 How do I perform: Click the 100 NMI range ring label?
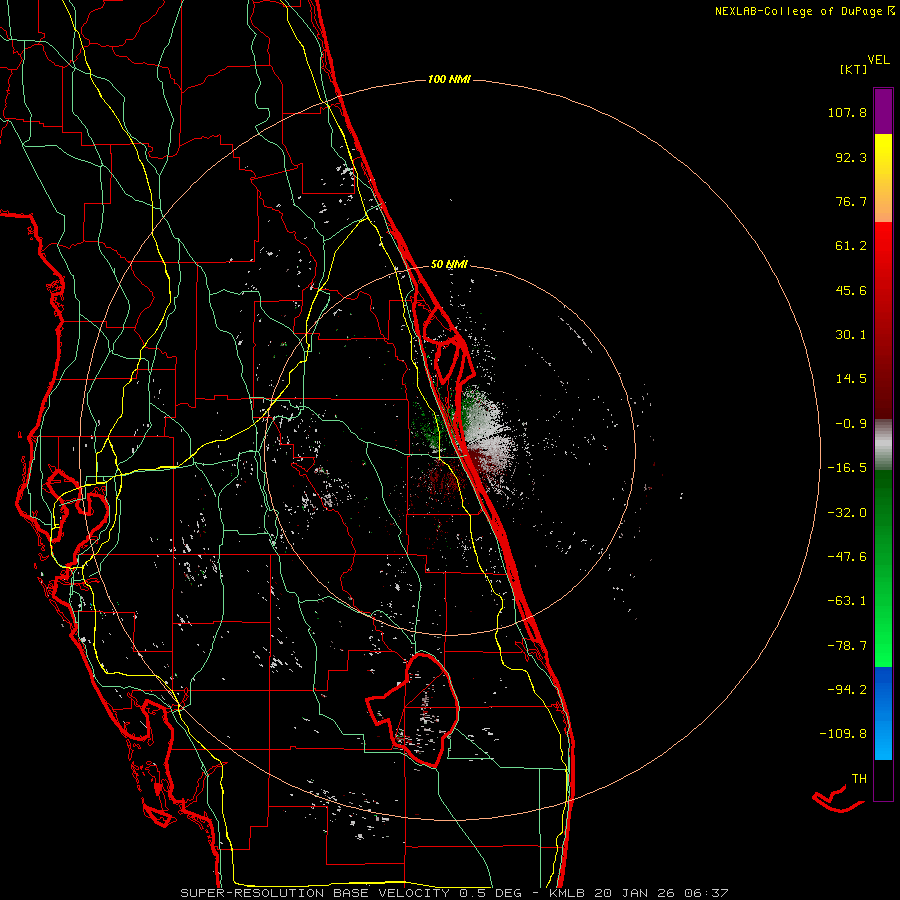tap(449, 79)
